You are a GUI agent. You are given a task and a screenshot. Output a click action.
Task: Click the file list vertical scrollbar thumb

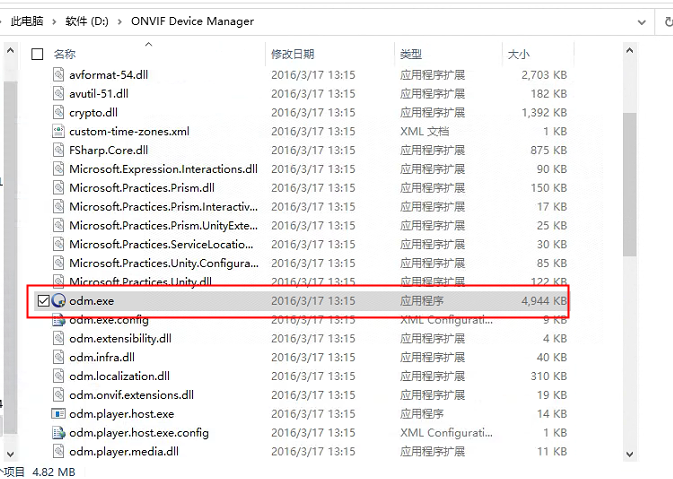pyautogui.click(x=630, y=185)
